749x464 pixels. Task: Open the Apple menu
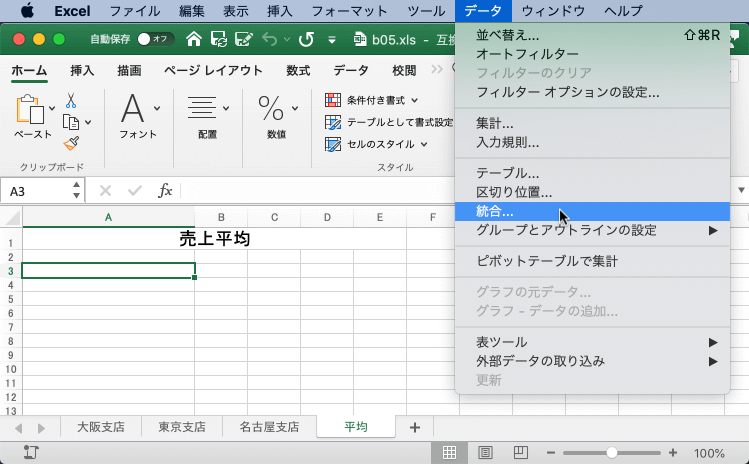(x=27, y=11)
